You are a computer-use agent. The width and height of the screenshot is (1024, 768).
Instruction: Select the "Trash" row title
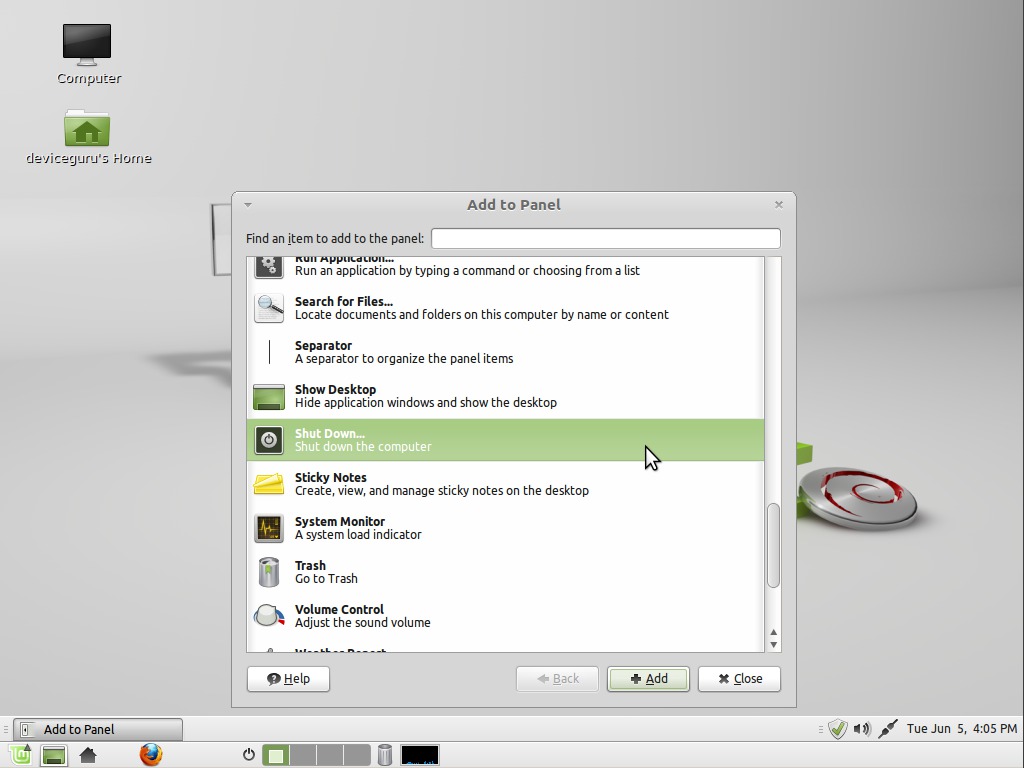click(x=310, y=566)
